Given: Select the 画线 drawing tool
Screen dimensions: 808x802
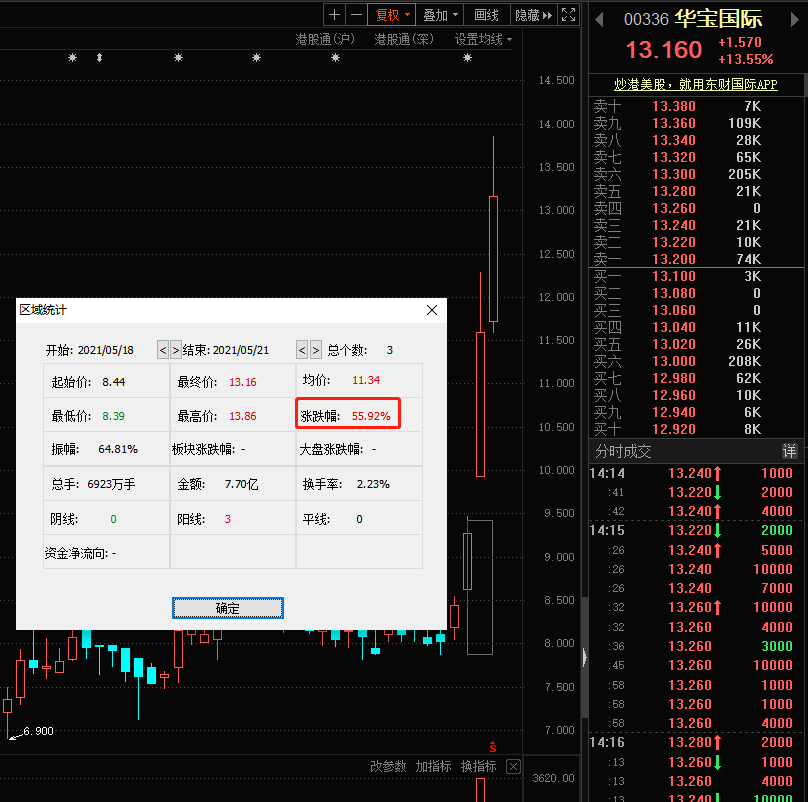Looking at the screenshot, I should (x=486, y=15).
